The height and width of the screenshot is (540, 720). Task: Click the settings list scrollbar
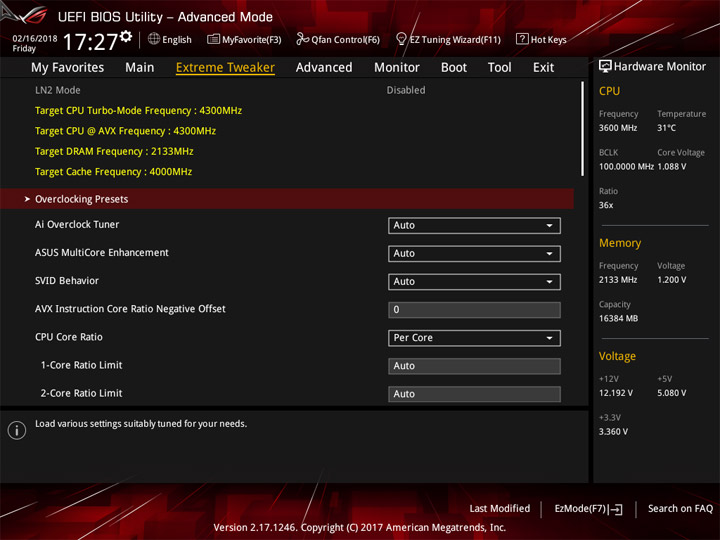pyautogui.click(x=583, y=129)
